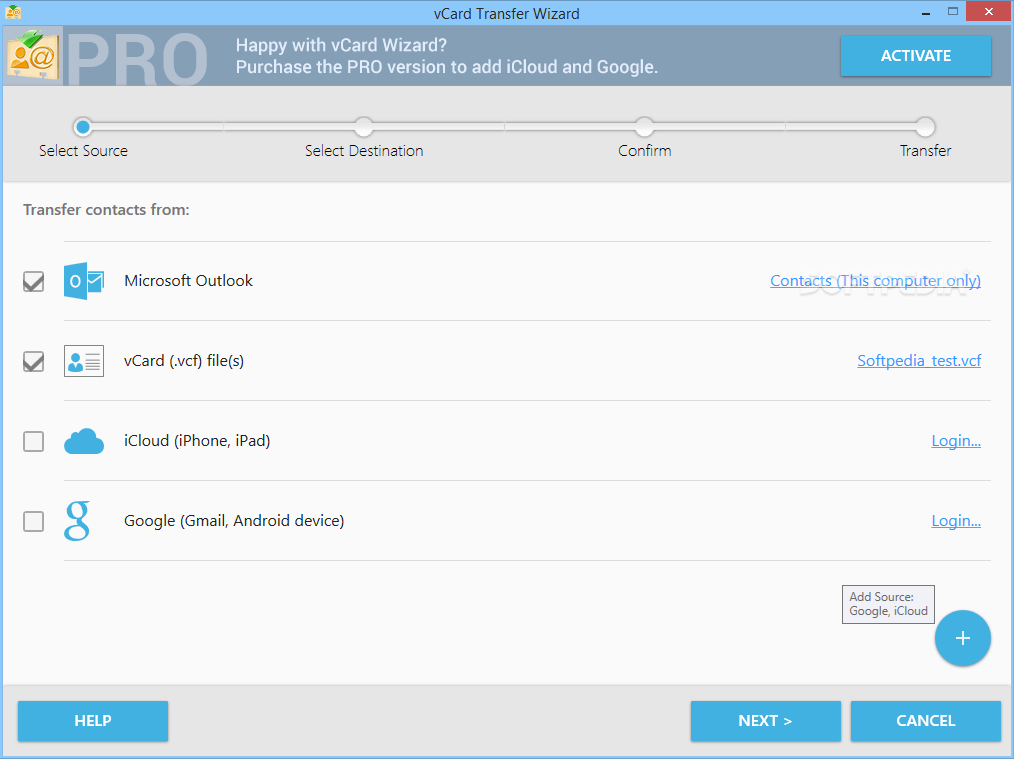1014x759 pixels.
Task: Open the Softpedia_test.vcf file link
Action: (x=919, y=361)
